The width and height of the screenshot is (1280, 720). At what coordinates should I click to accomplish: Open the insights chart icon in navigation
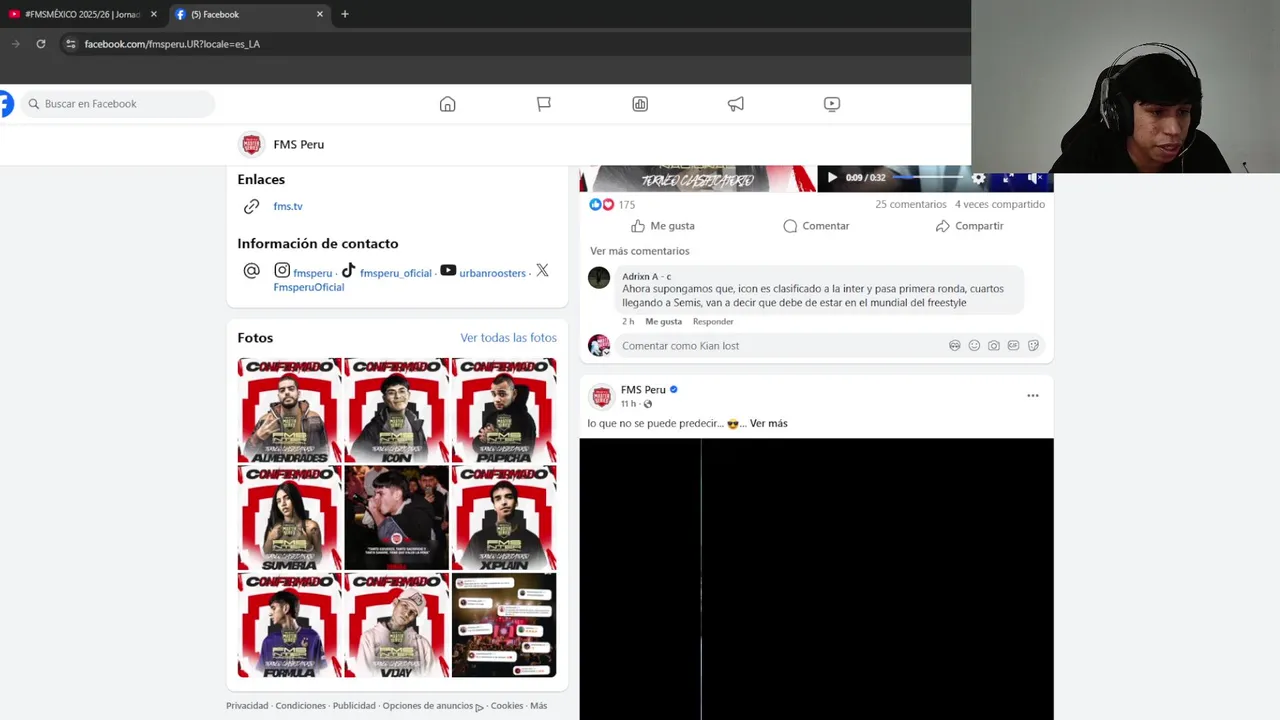coord(640,104)
